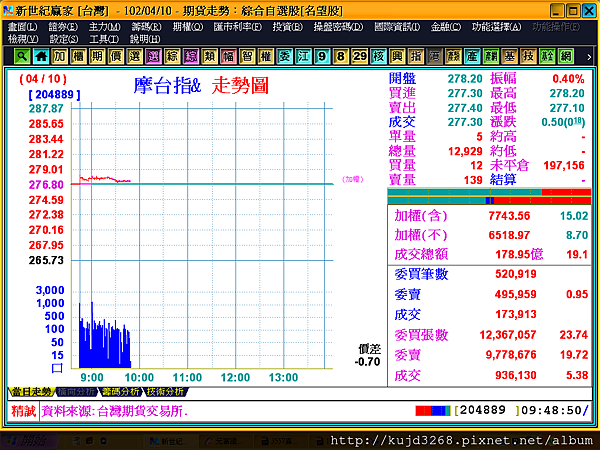Click the magenta 綜 toolbar icon
The image size is (600, 450).
tap(191, 57)
